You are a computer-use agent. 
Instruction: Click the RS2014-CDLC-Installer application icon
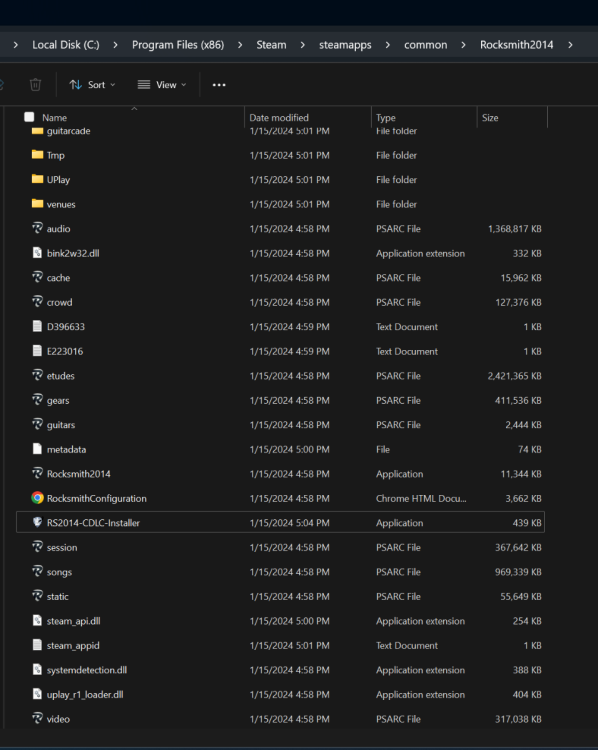pyautogui.click(x=37, y=522)
